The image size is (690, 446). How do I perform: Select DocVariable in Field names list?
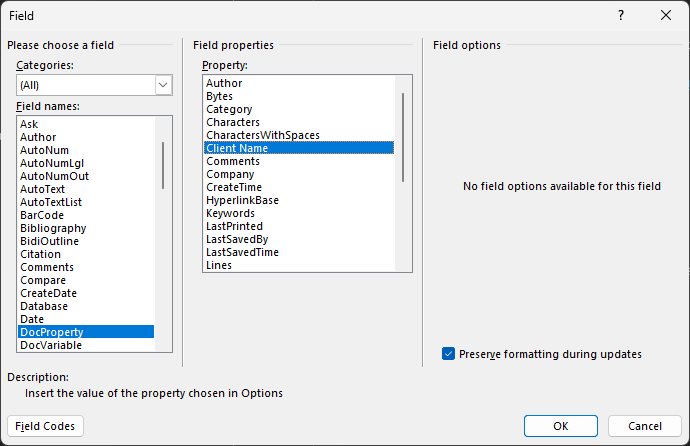point(86,345)
